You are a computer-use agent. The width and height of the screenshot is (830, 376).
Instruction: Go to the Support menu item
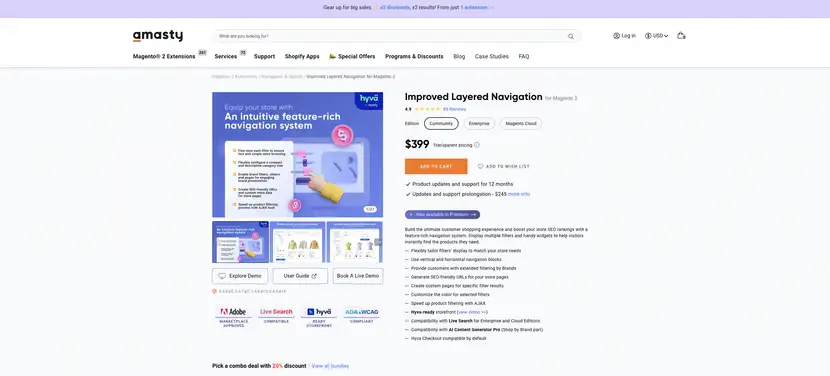(264, 57)
